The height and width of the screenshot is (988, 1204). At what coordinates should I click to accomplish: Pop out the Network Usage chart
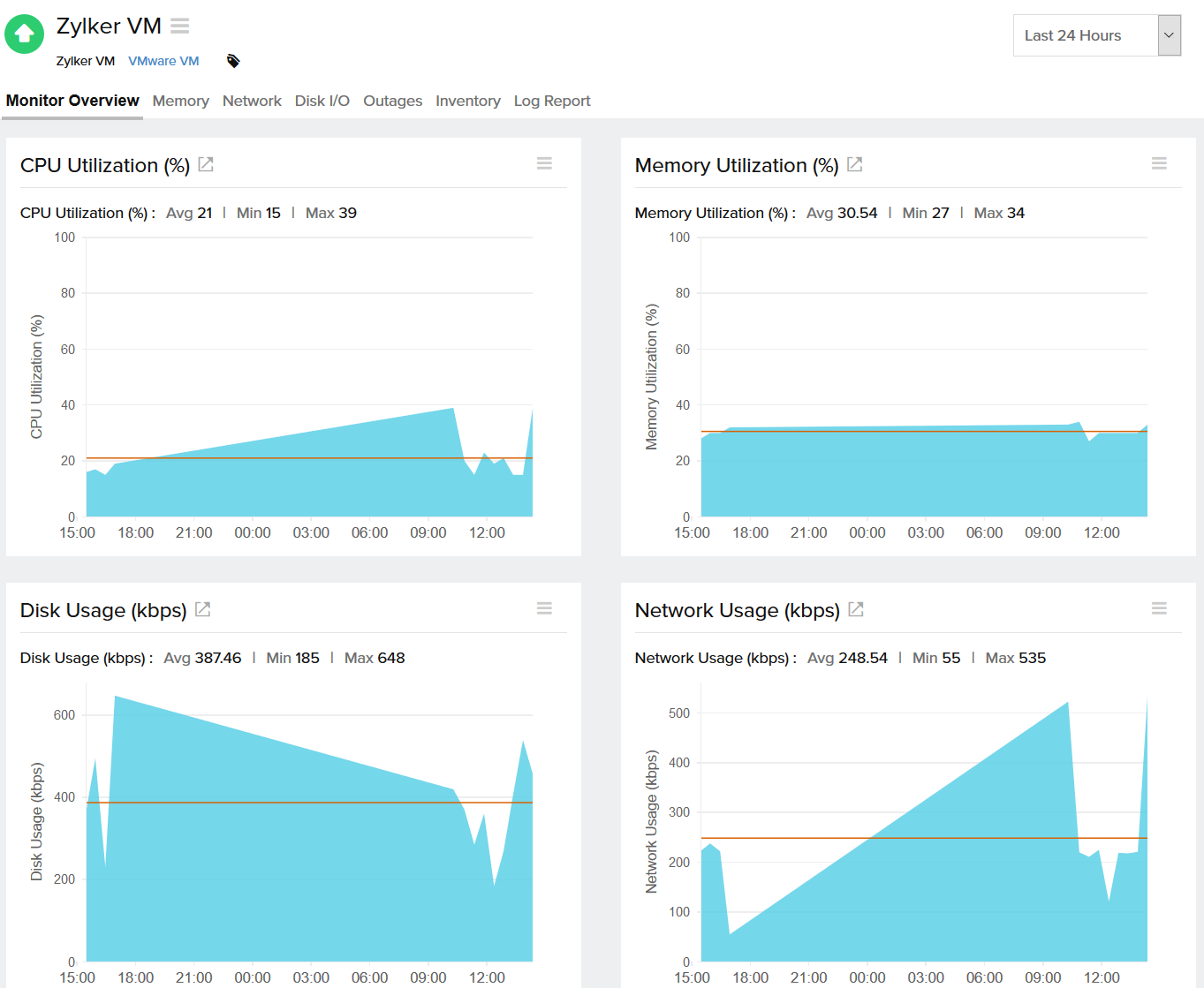[855, 609]
